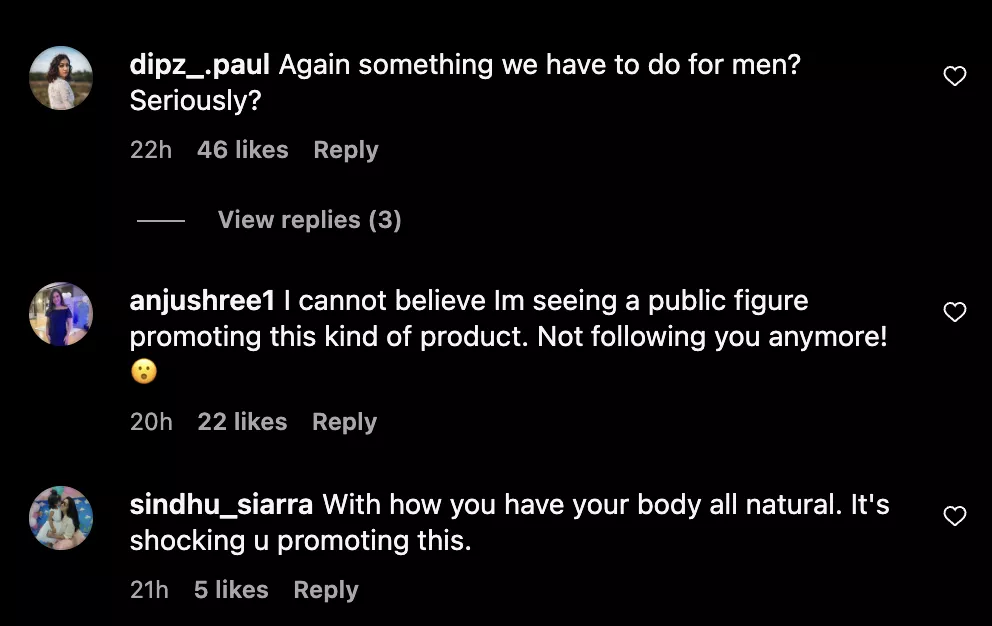Click the 21h timestamp

[x=149, y=590]
